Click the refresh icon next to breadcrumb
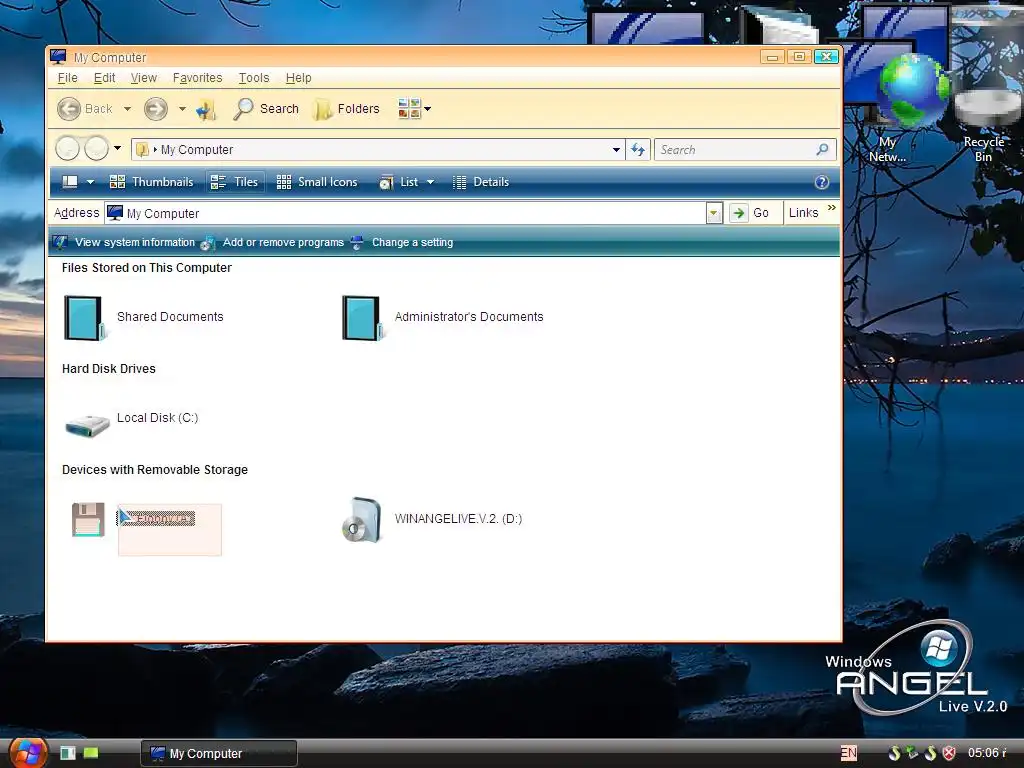Screen dimensions: 1024x768 click(x=638, y=150)
